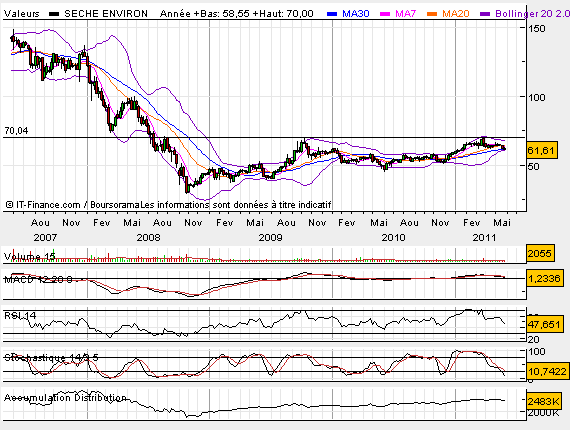Click the 2000K axis label in the Accumulation panel
Image resolution: width=570 pixels, height=430 pixels.
click(x=544, y=413)
